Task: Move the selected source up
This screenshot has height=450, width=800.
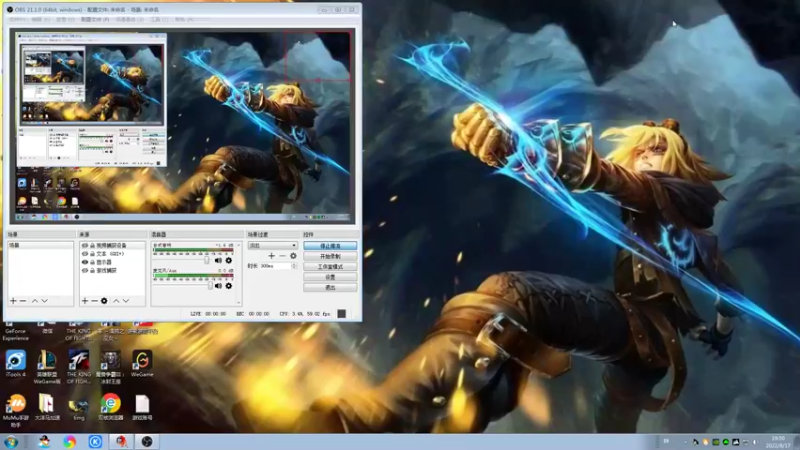Action: click(x=116, y=301)
